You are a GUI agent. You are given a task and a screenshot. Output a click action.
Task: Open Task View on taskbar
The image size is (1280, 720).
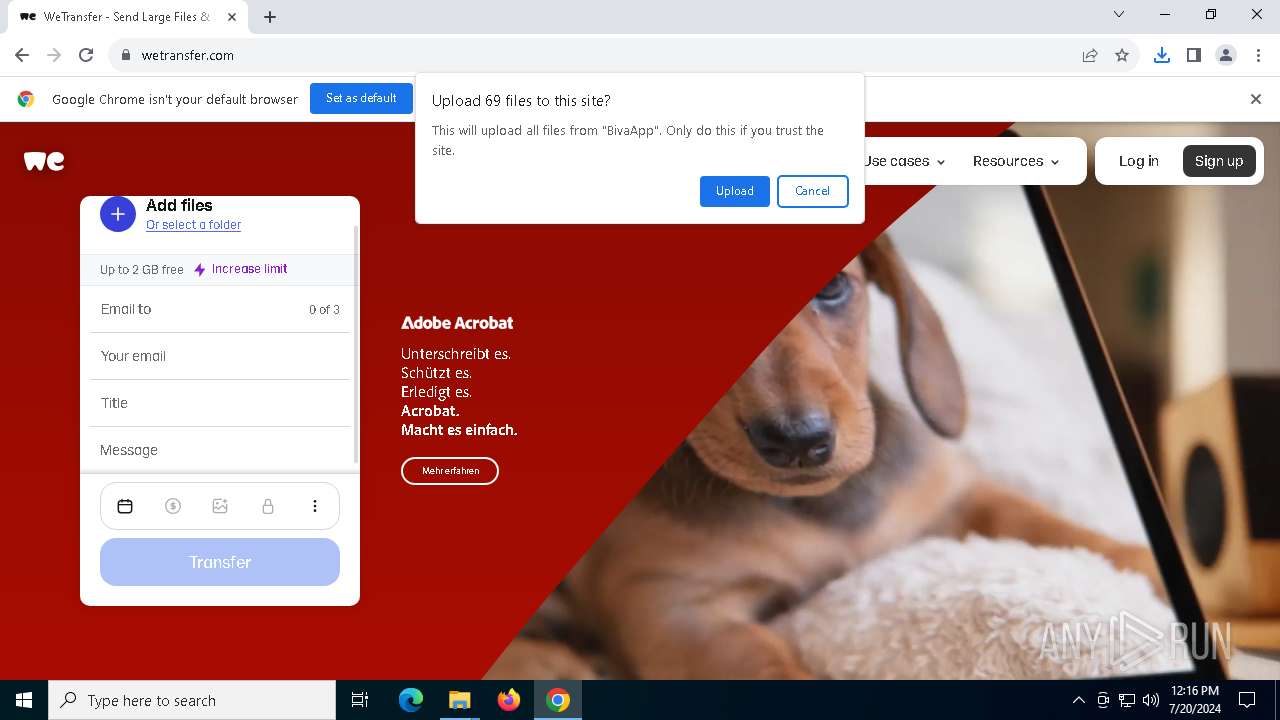[x=360, y=700]
